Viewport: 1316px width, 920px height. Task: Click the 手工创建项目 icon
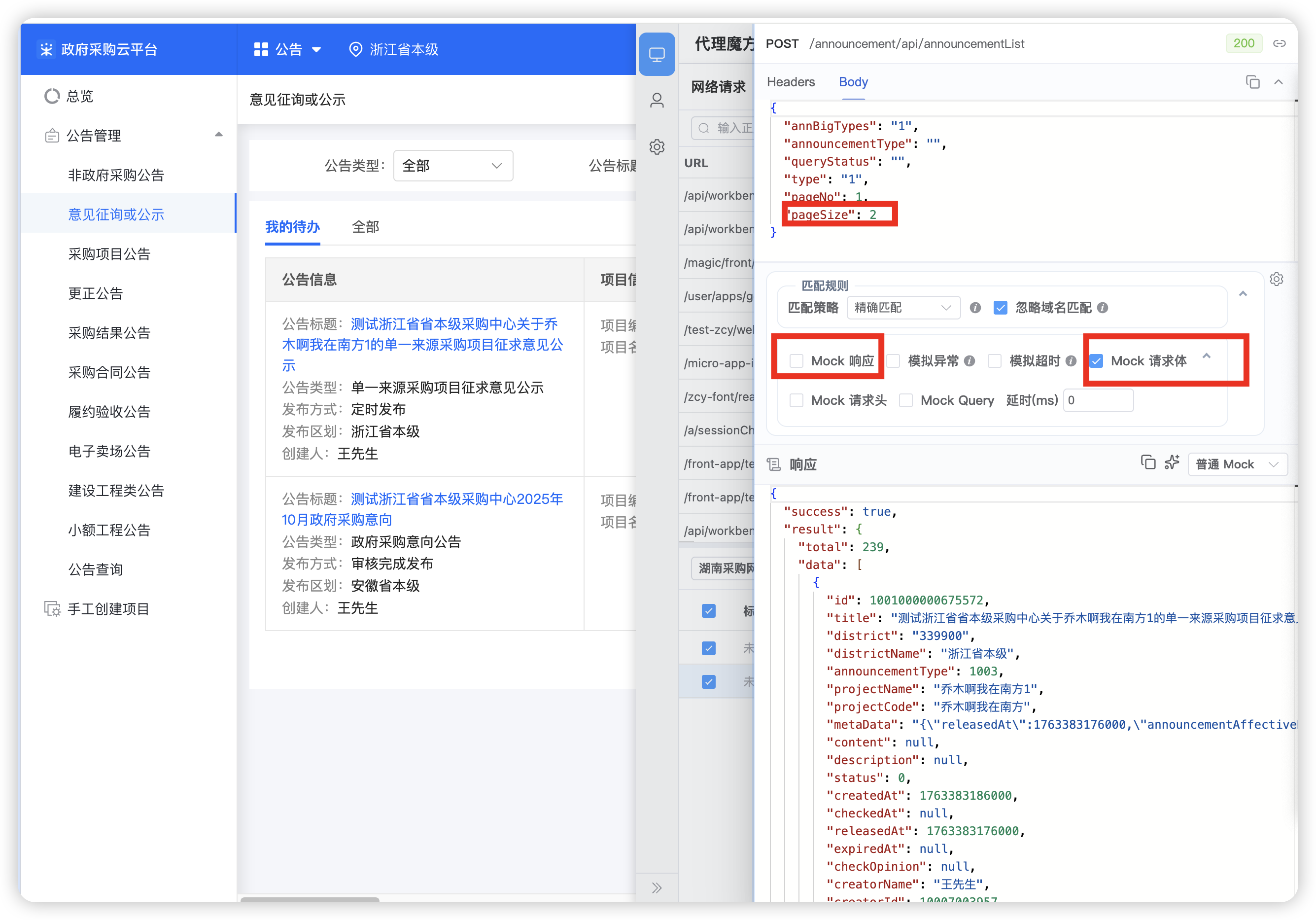[52, 609]
